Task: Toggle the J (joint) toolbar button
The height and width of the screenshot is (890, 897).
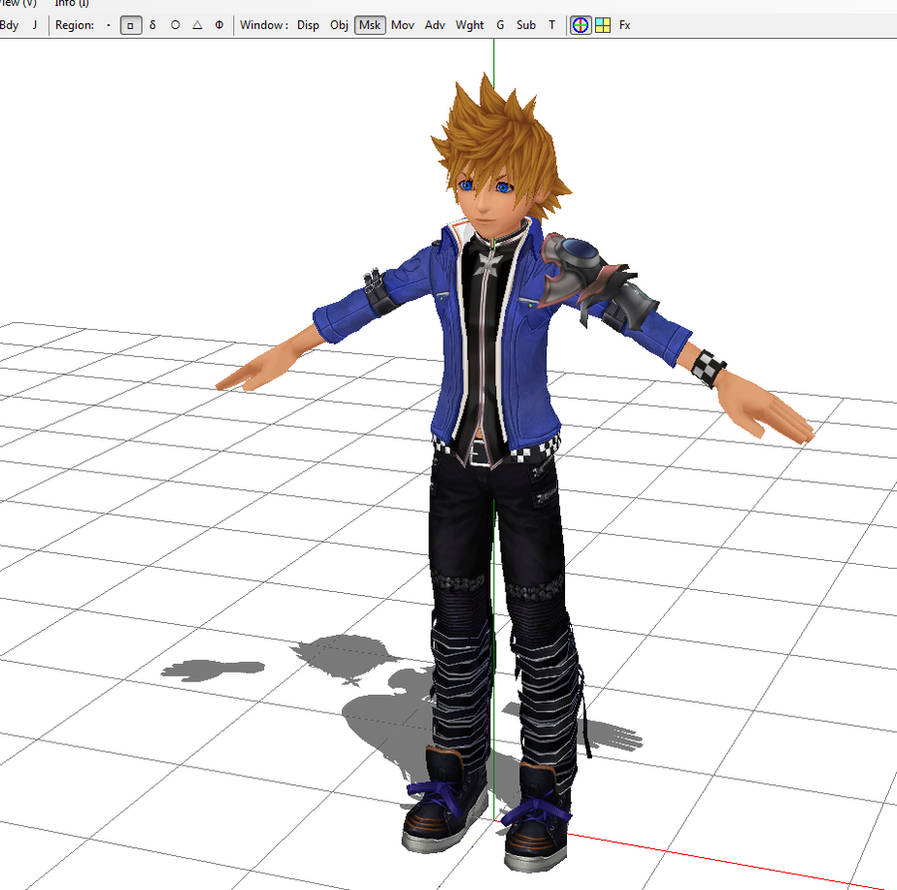Action: tap(34, 25)
